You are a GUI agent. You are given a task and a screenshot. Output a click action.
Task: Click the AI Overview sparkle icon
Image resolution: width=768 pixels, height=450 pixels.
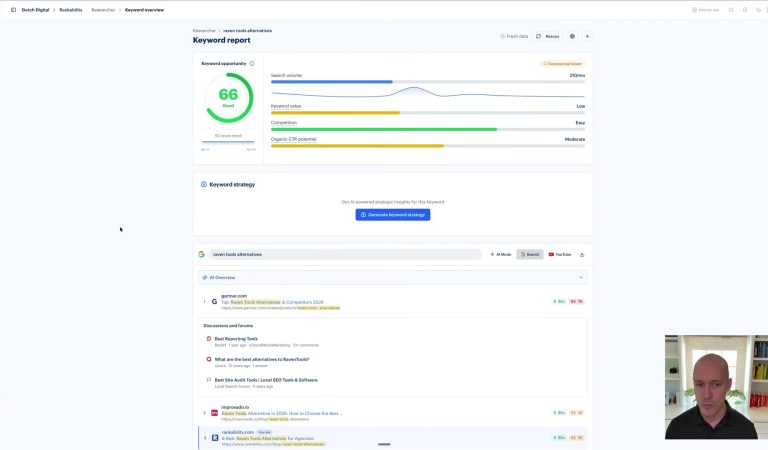click(205, 277)
